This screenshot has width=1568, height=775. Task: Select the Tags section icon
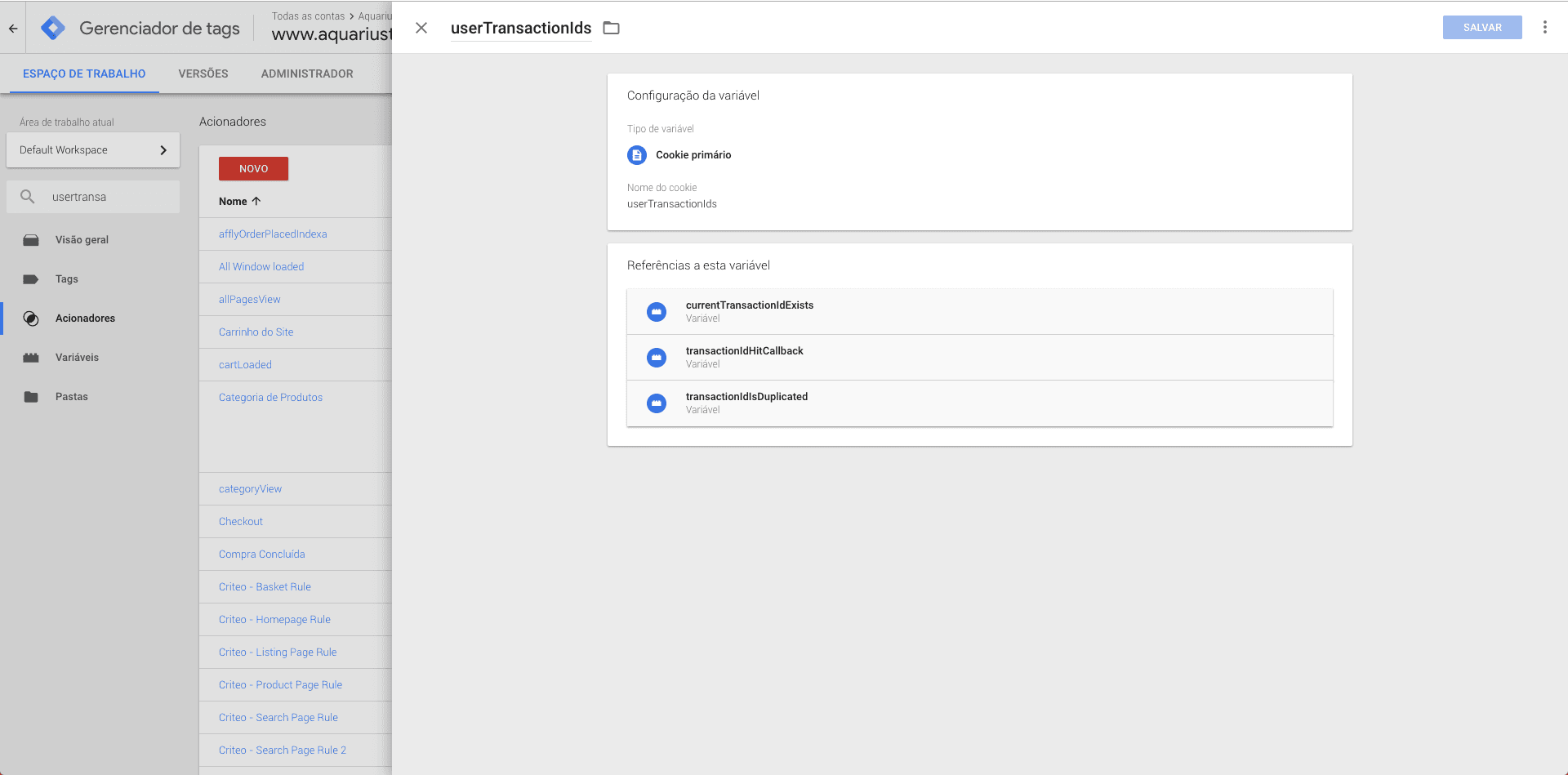pos(31,278)
